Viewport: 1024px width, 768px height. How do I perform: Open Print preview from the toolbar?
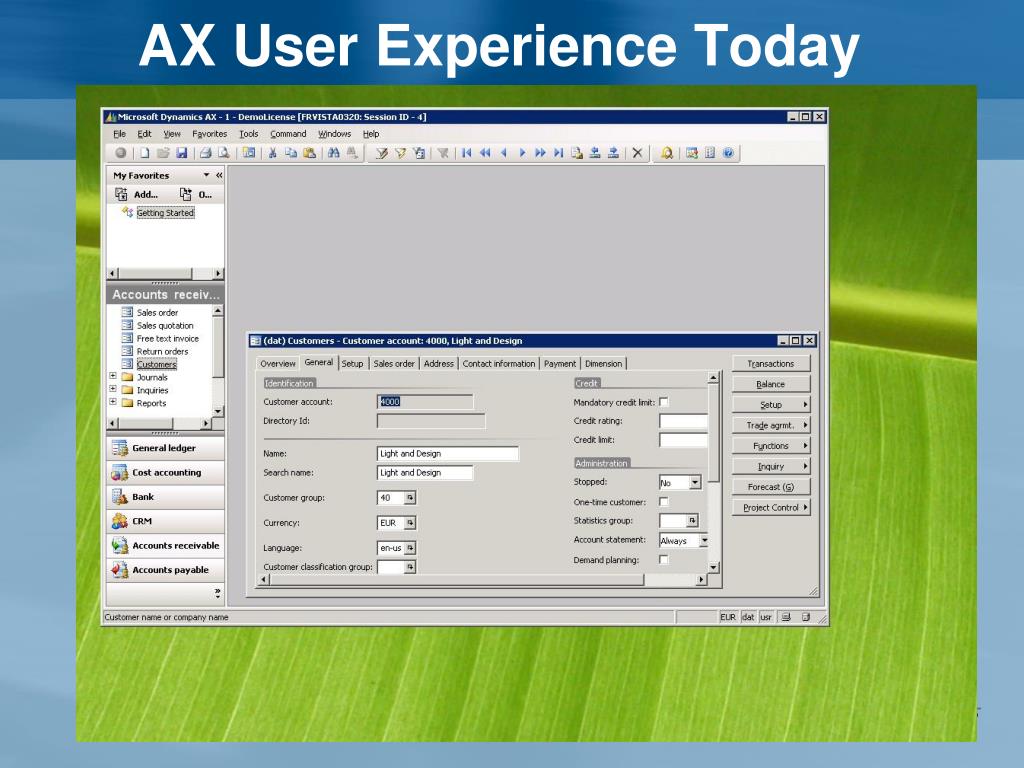coord(224,153)
